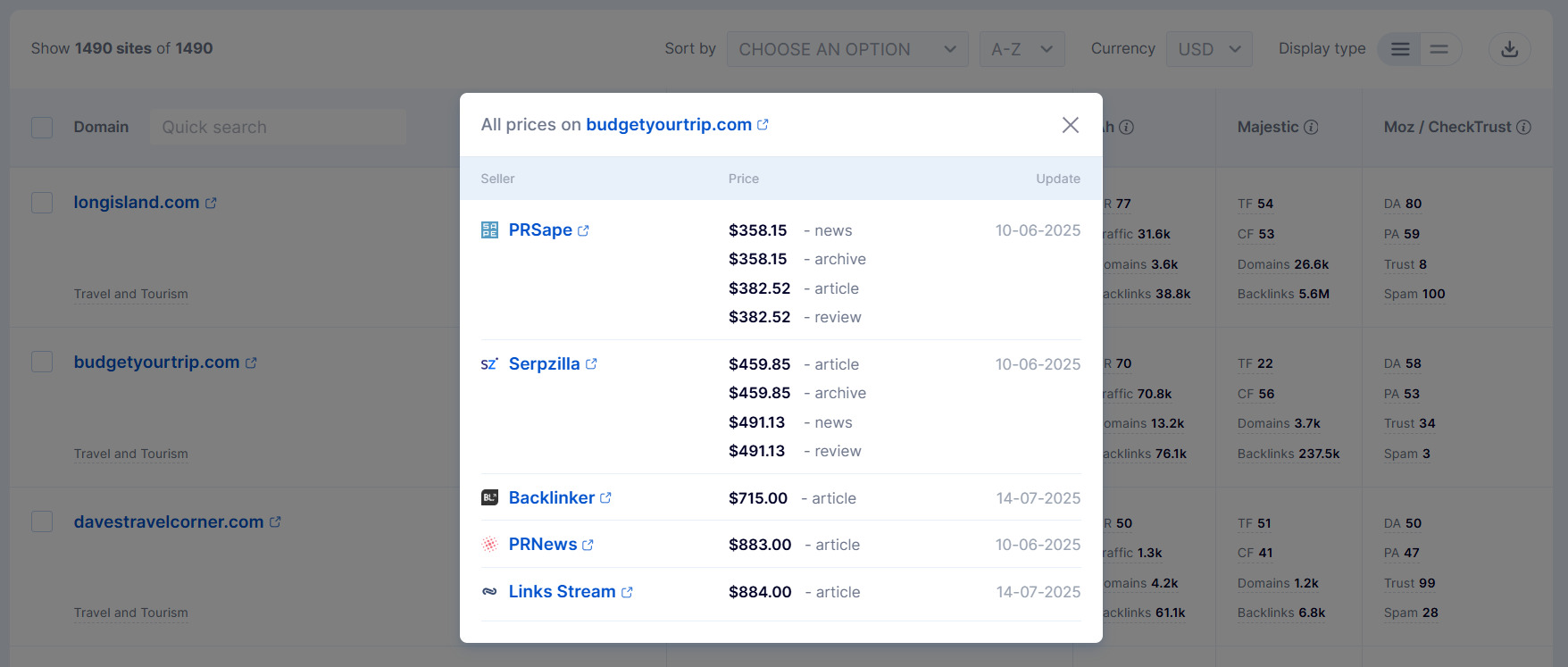Open Links Stream seller link

562,592
